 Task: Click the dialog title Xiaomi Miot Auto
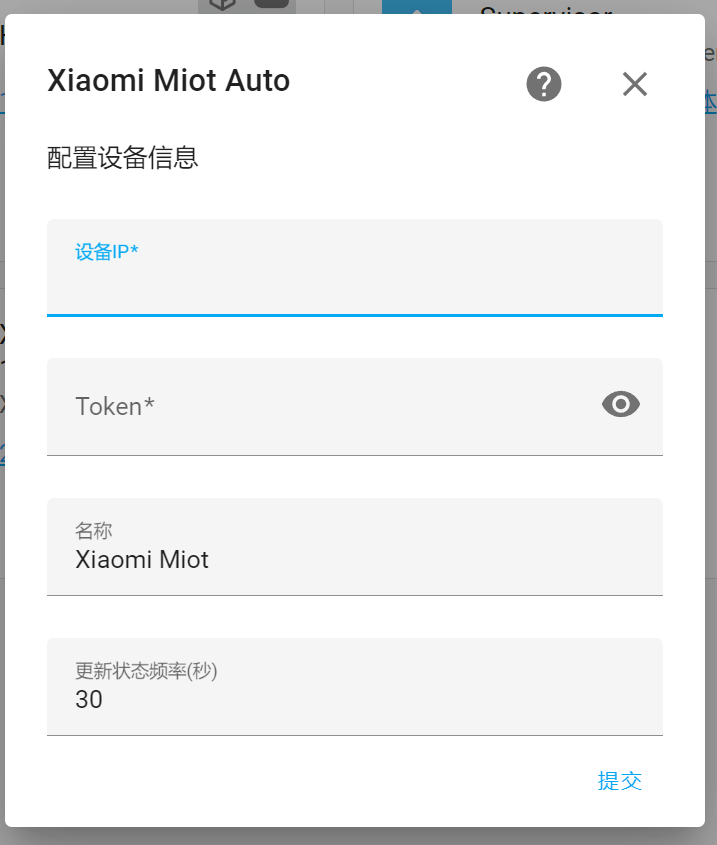coord(168,81)
